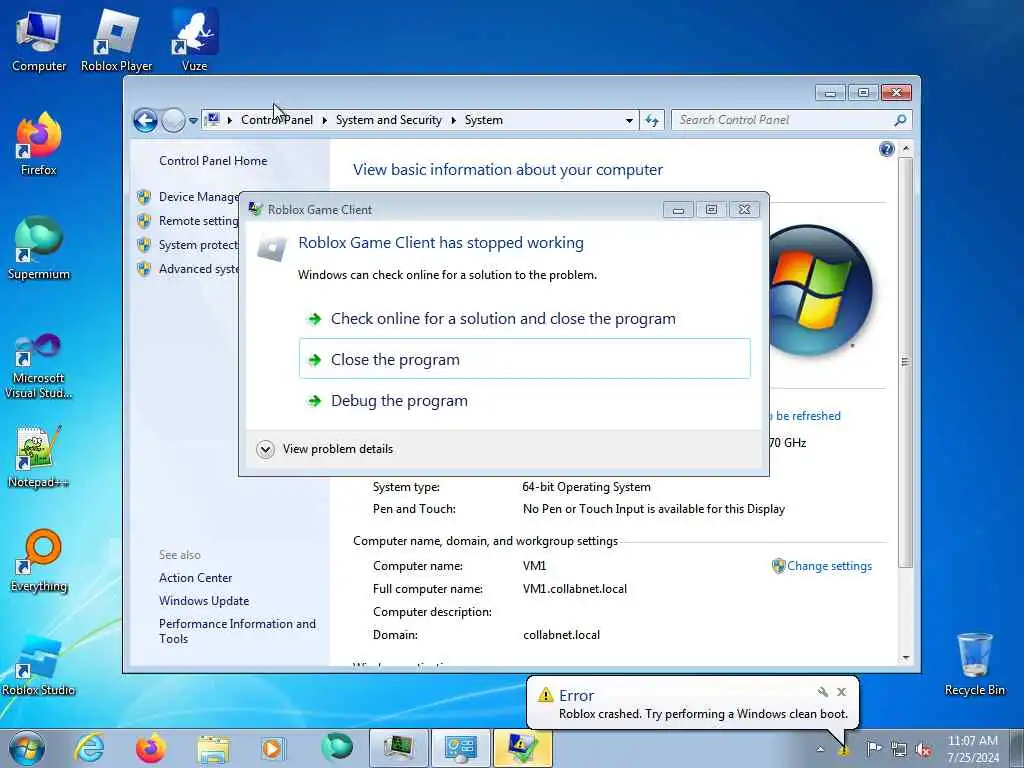Open Remote settings link
This screenshot has height=768, width=1024.
(199, 221)
